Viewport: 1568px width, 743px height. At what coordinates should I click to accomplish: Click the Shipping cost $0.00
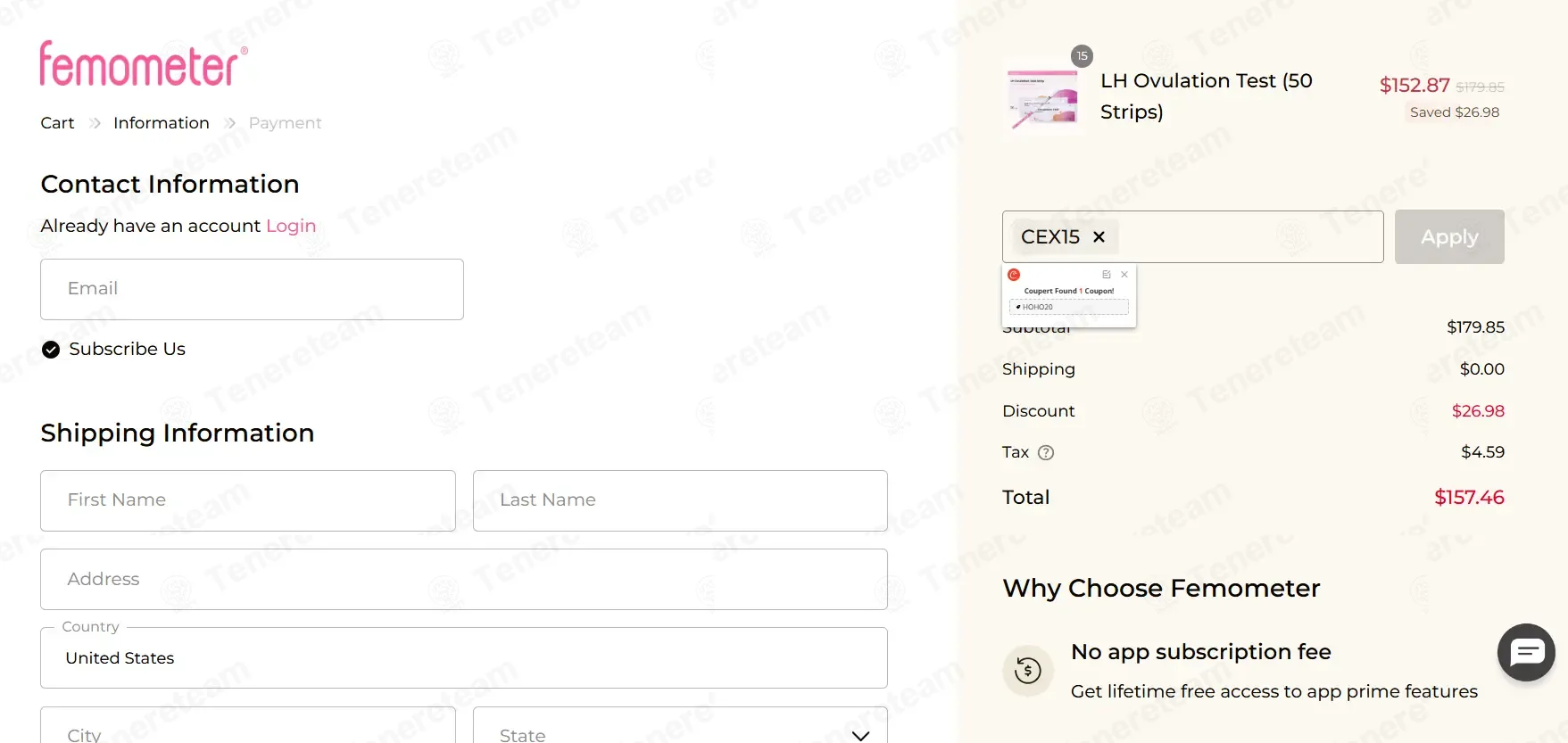coord(1481,369)
